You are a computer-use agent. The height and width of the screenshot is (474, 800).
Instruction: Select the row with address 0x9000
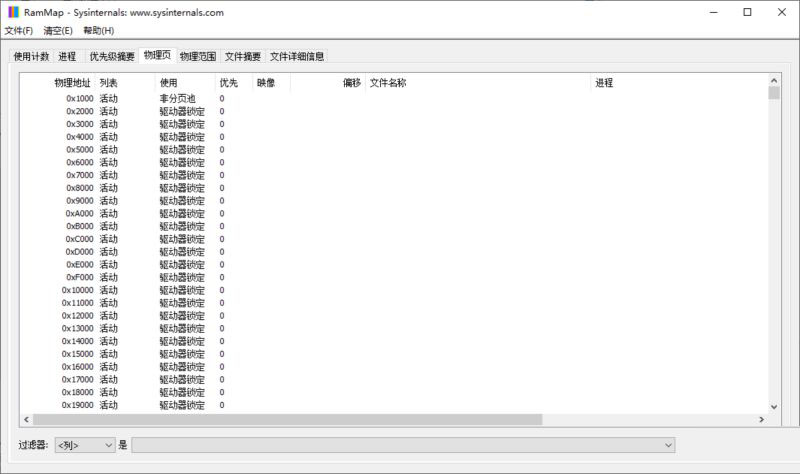coord(394,201)
